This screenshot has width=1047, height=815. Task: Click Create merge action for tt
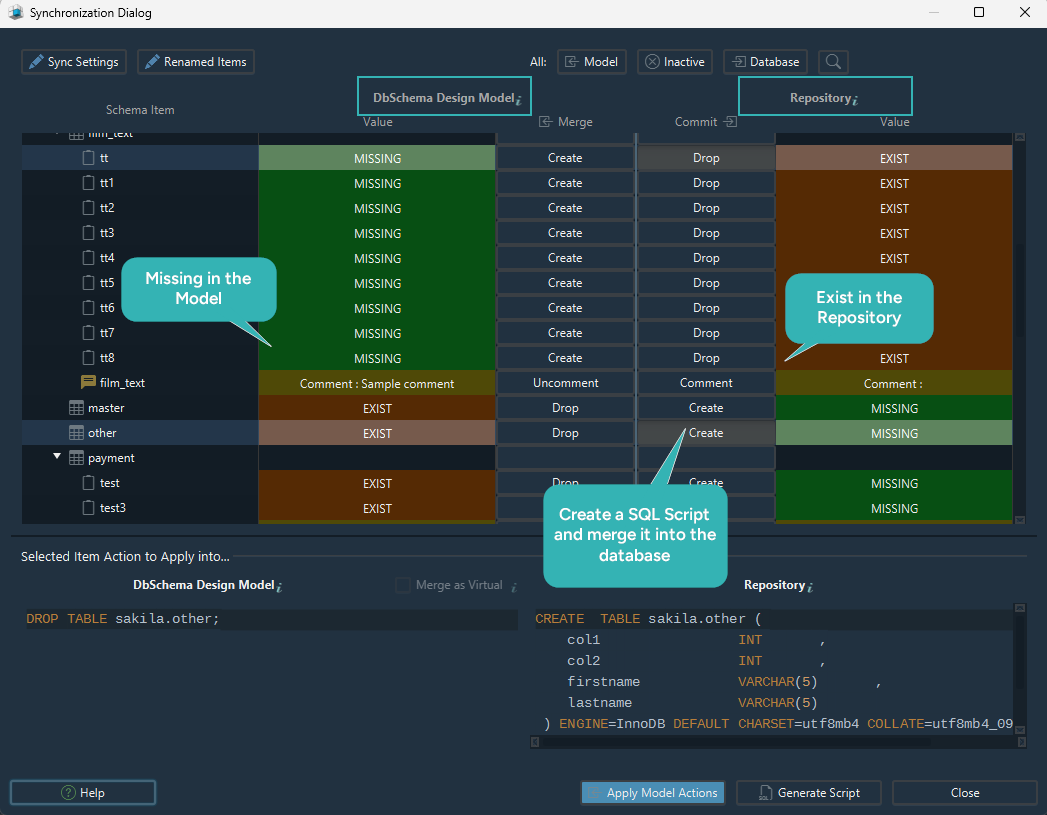[565, 158]
